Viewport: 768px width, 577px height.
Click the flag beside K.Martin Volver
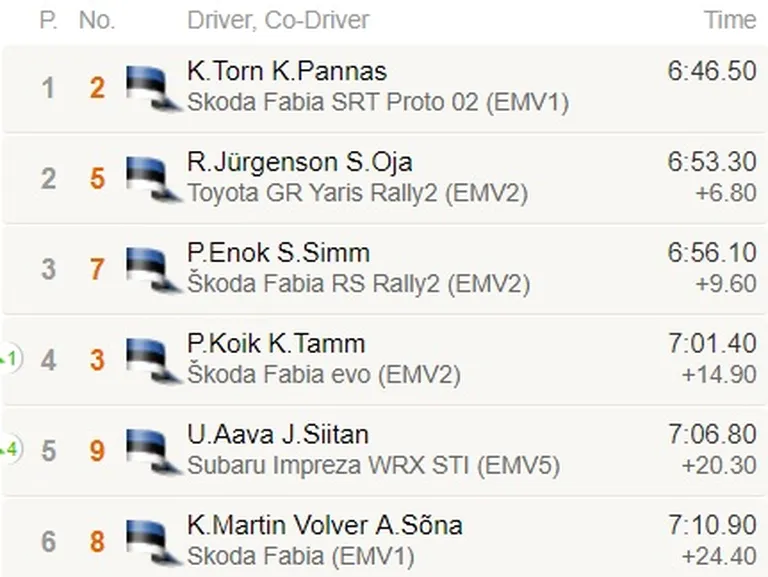tap(153, 542)
